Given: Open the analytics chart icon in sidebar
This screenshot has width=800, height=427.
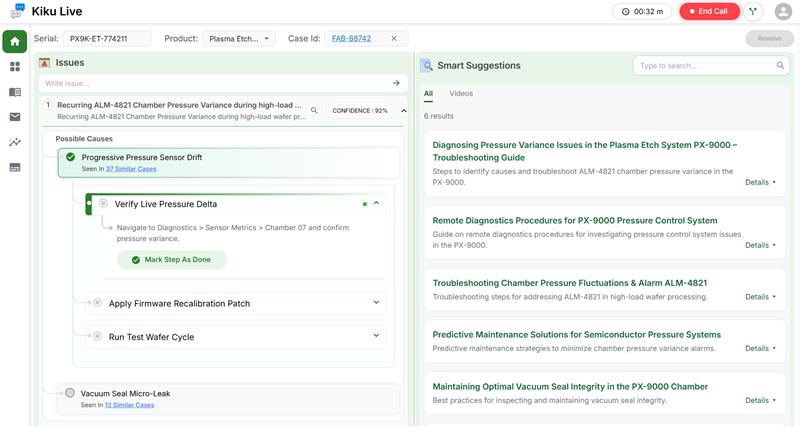Looking at the screenshot, I should pyautogui.click(x=15, y=142).
